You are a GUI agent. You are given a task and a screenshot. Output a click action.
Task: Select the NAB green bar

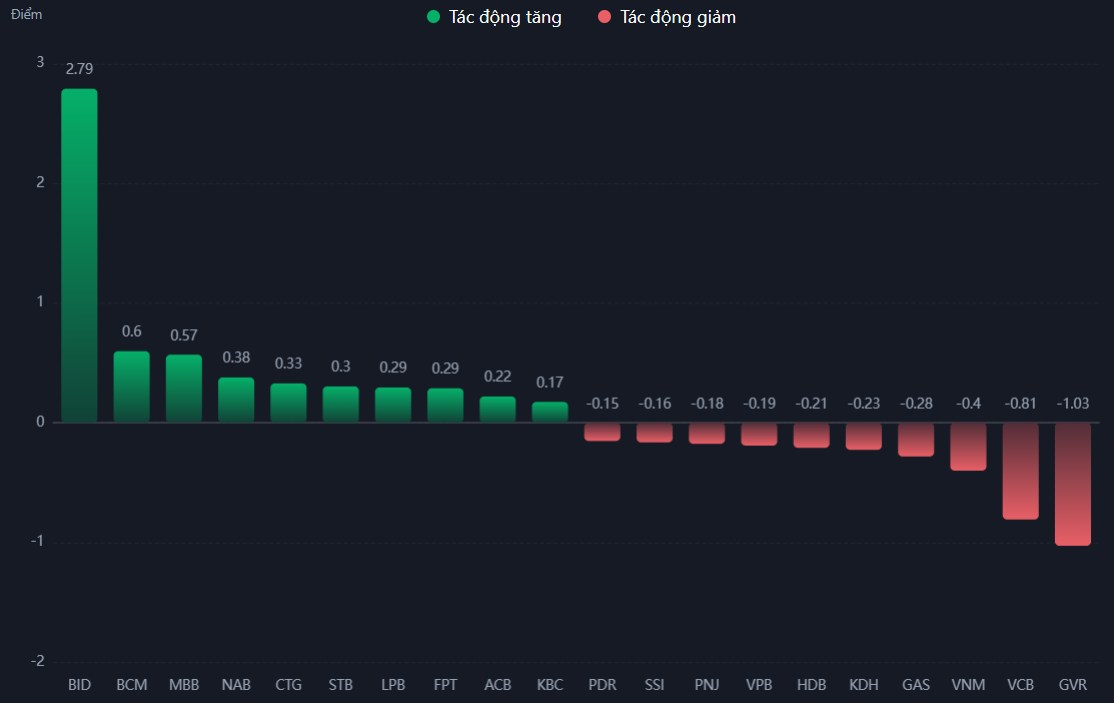coord(236,399)
